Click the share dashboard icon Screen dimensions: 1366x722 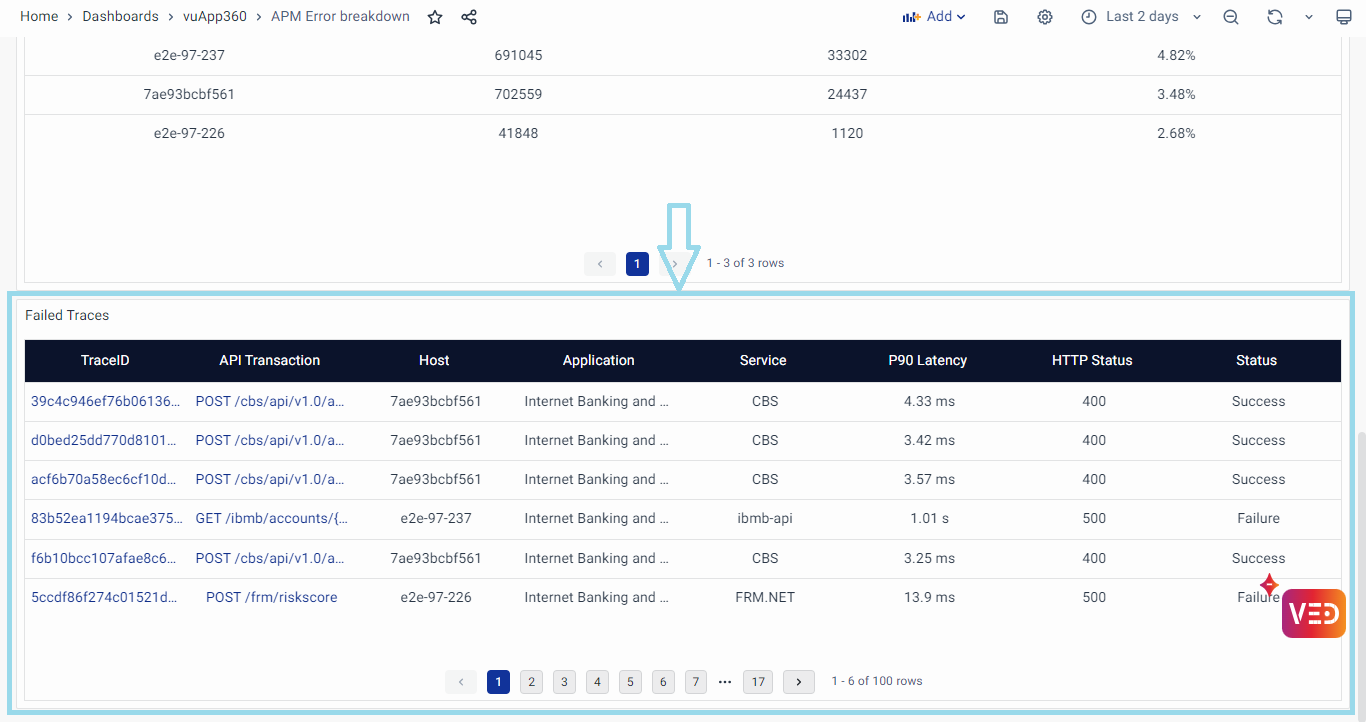click(469, 17)
